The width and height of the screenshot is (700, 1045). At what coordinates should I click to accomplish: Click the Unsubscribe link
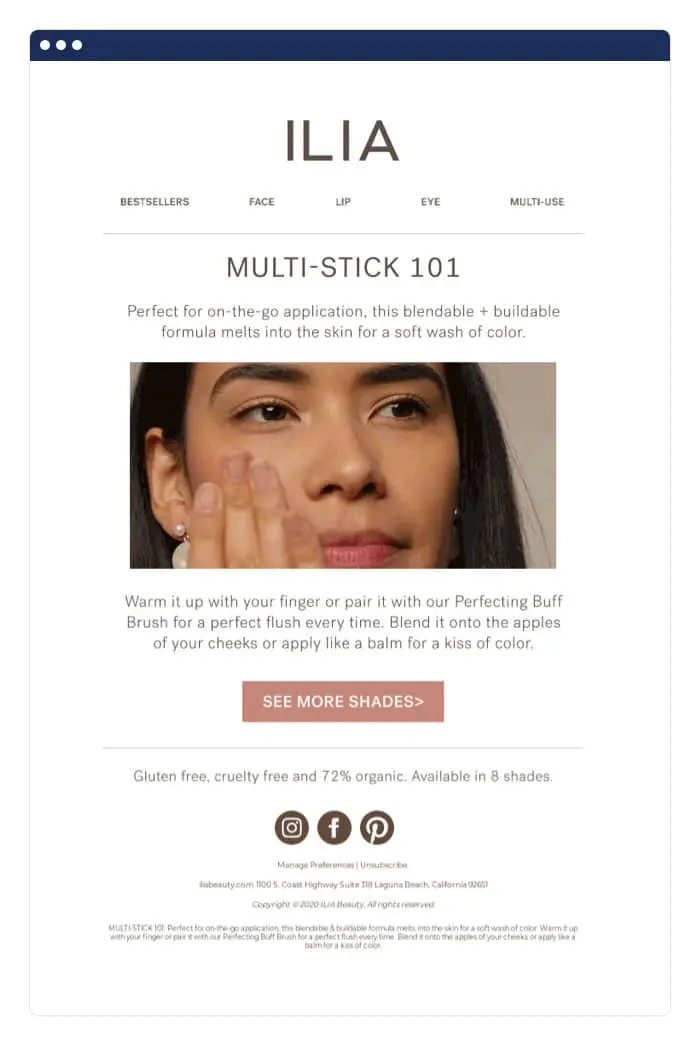pyautogui.click(x=384, y=864)
